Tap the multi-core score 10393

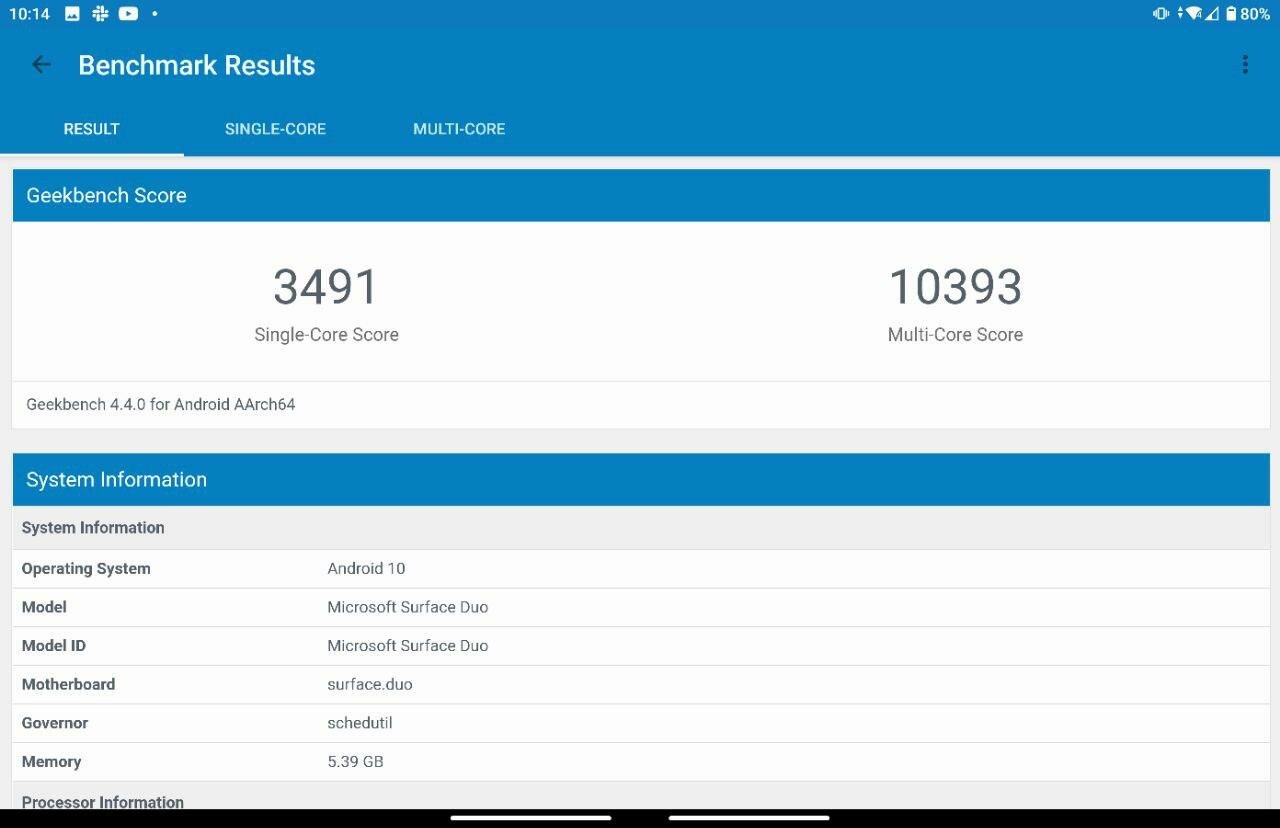coord(955,287)
